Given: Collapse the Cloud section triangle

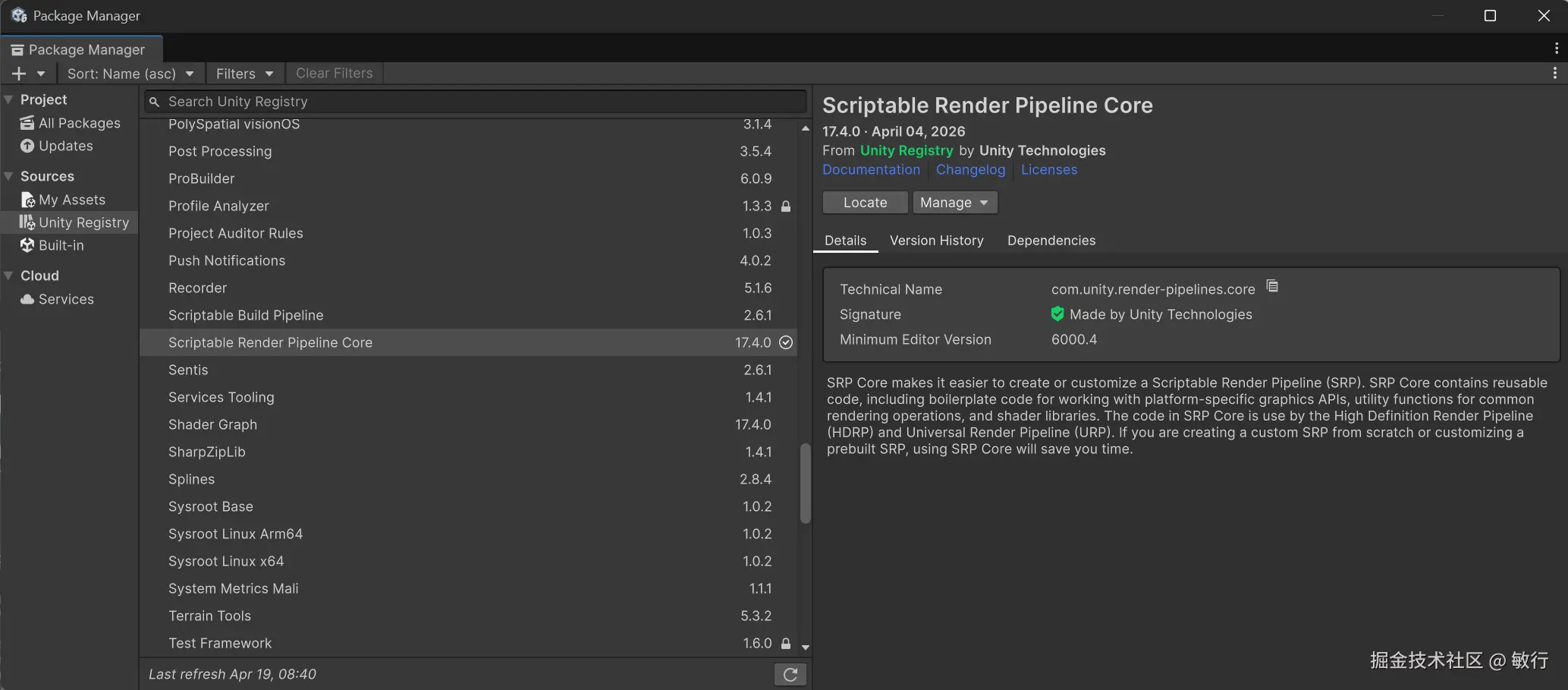Looking at the screenshot, I should click(x=9, y=276).
